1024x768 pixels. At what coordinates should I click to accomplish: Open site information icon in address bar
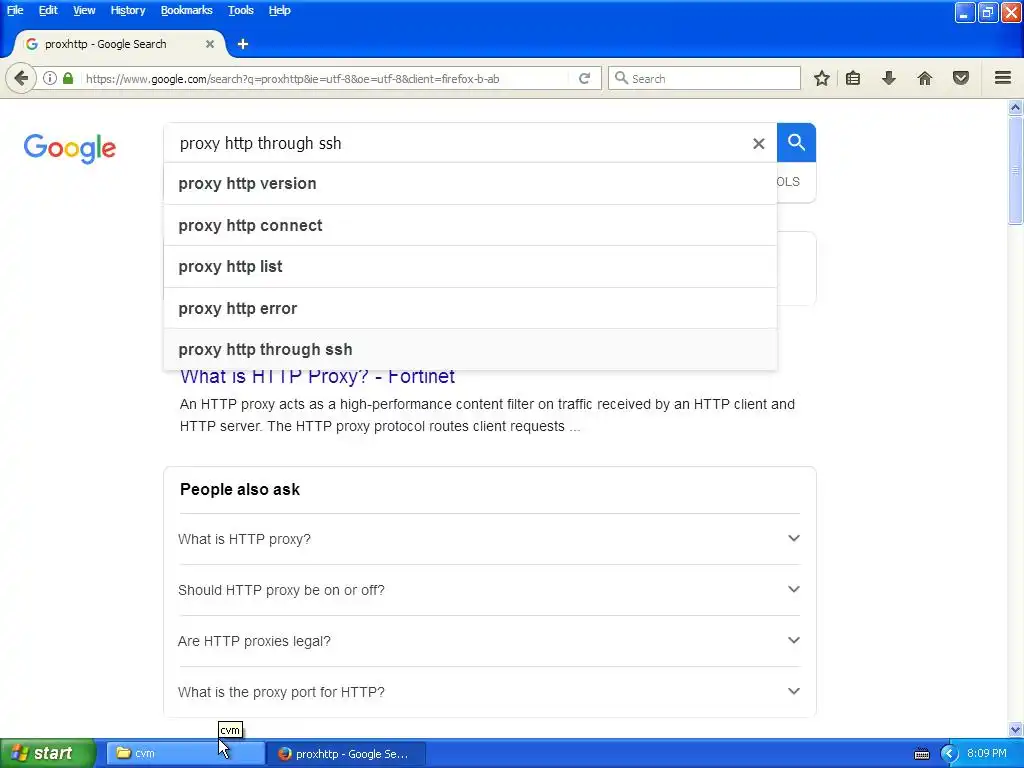pyautogui.click(x=50, y=78)
